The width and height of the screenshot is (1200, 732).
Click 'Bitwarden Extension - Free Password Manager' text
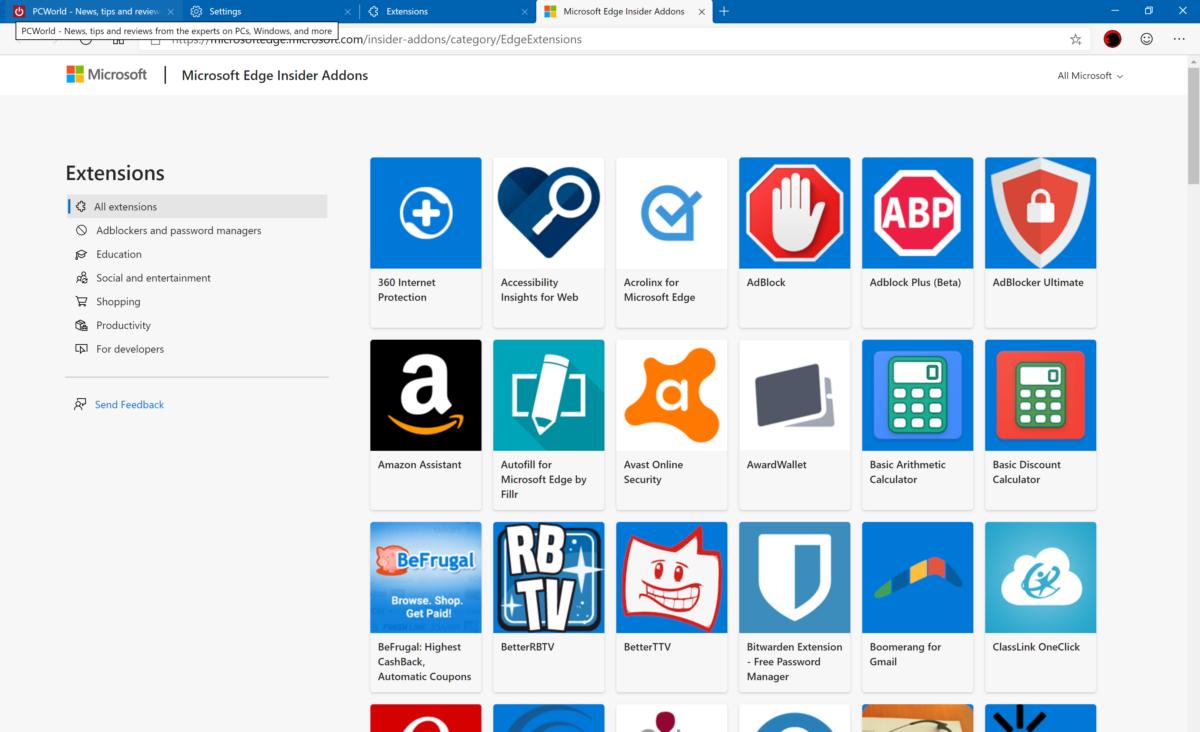(794, 662)
